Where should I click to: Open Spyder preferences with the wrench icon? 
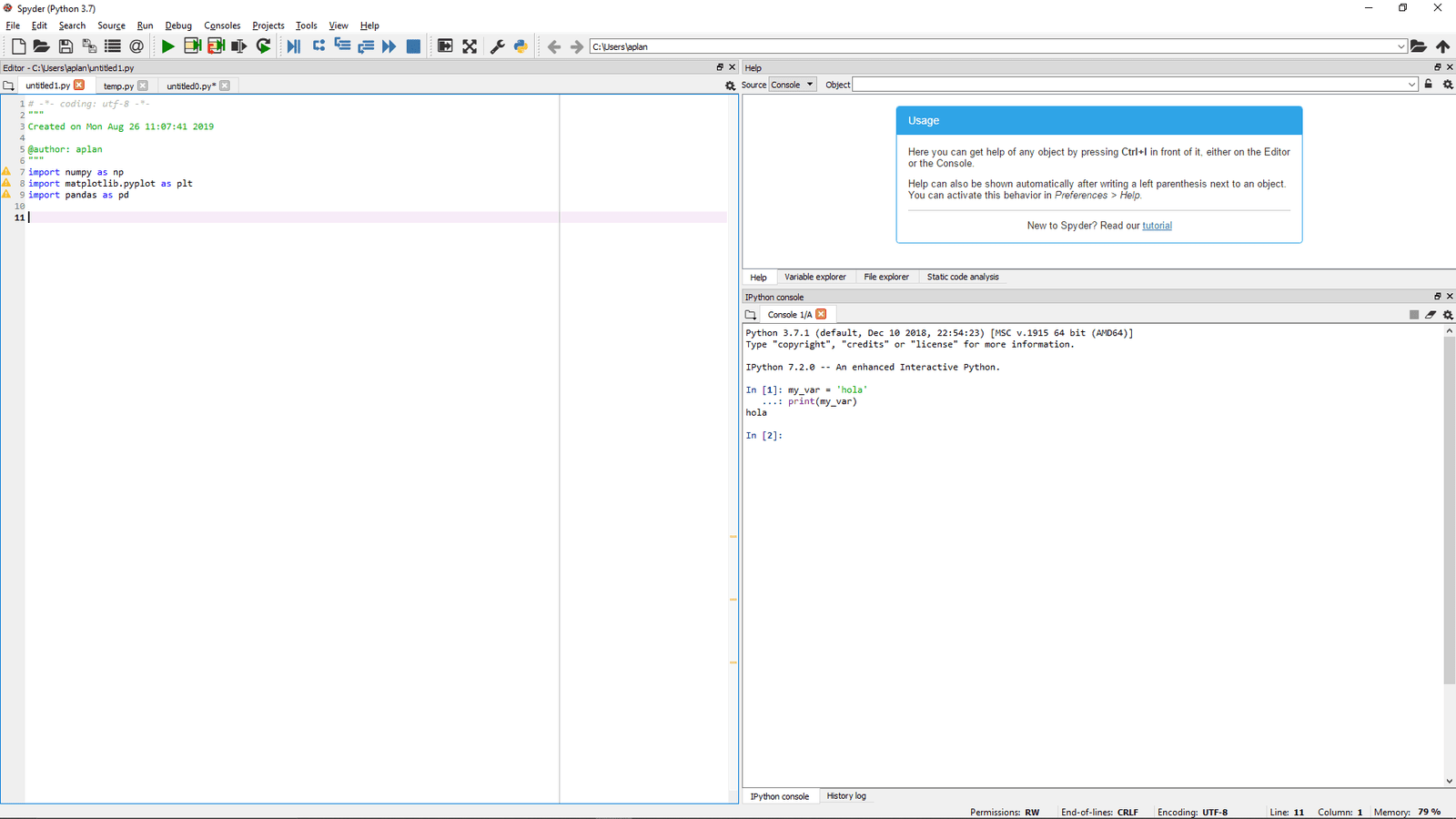[x=497, y=46]
